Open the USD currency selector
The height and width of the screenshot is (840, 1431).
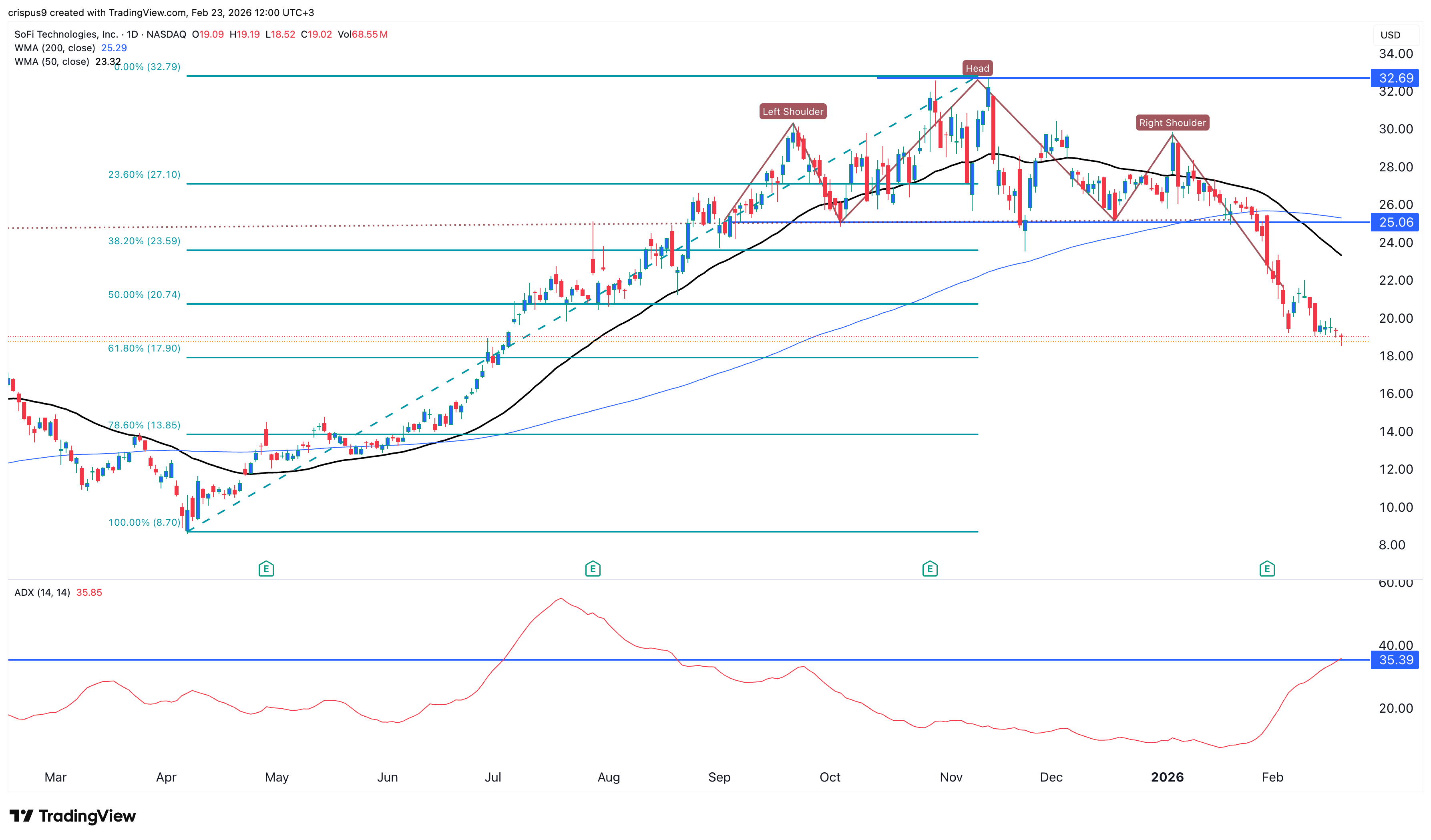click(1390, 35)
